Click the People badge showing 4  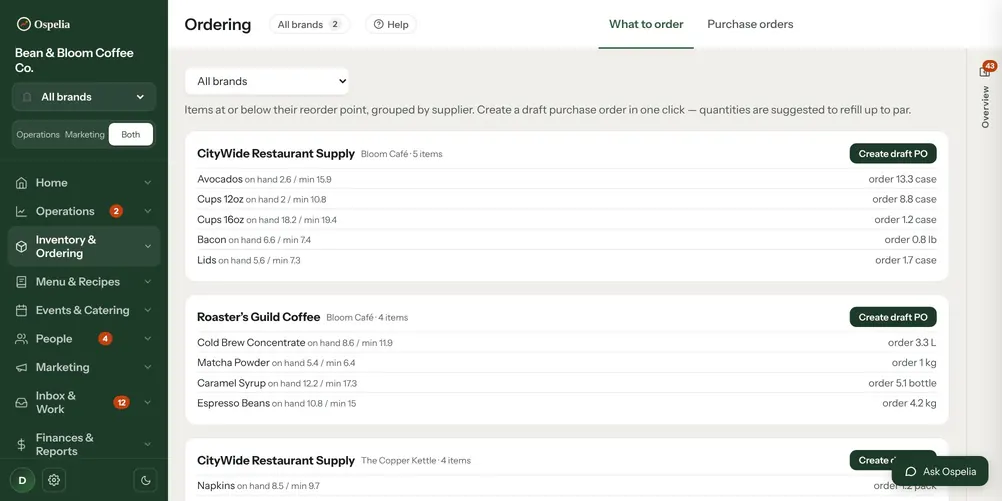(105, 339)
